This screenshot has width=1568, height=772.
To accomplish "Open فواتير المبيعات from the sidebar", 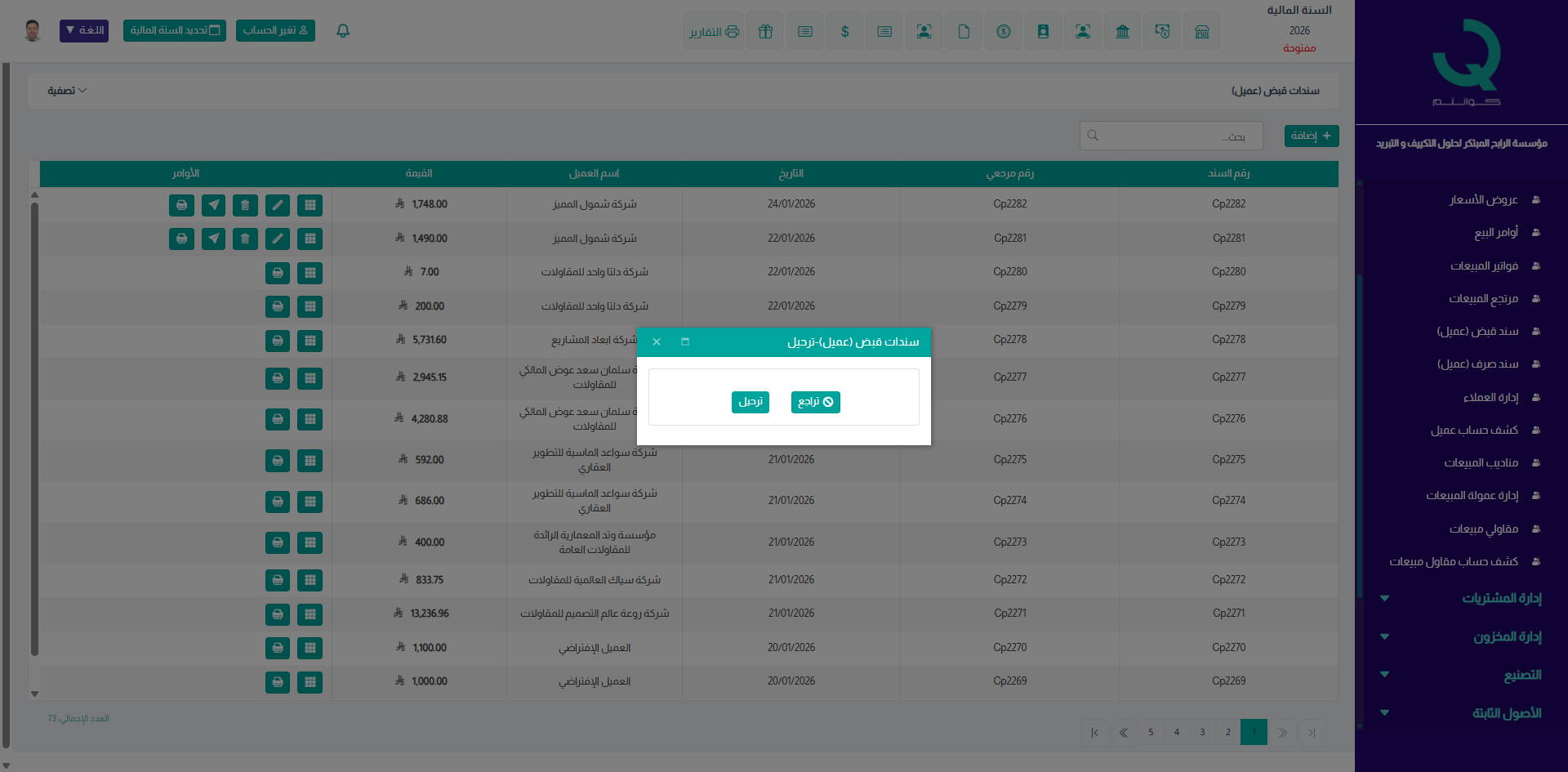I will (1484, 266).
